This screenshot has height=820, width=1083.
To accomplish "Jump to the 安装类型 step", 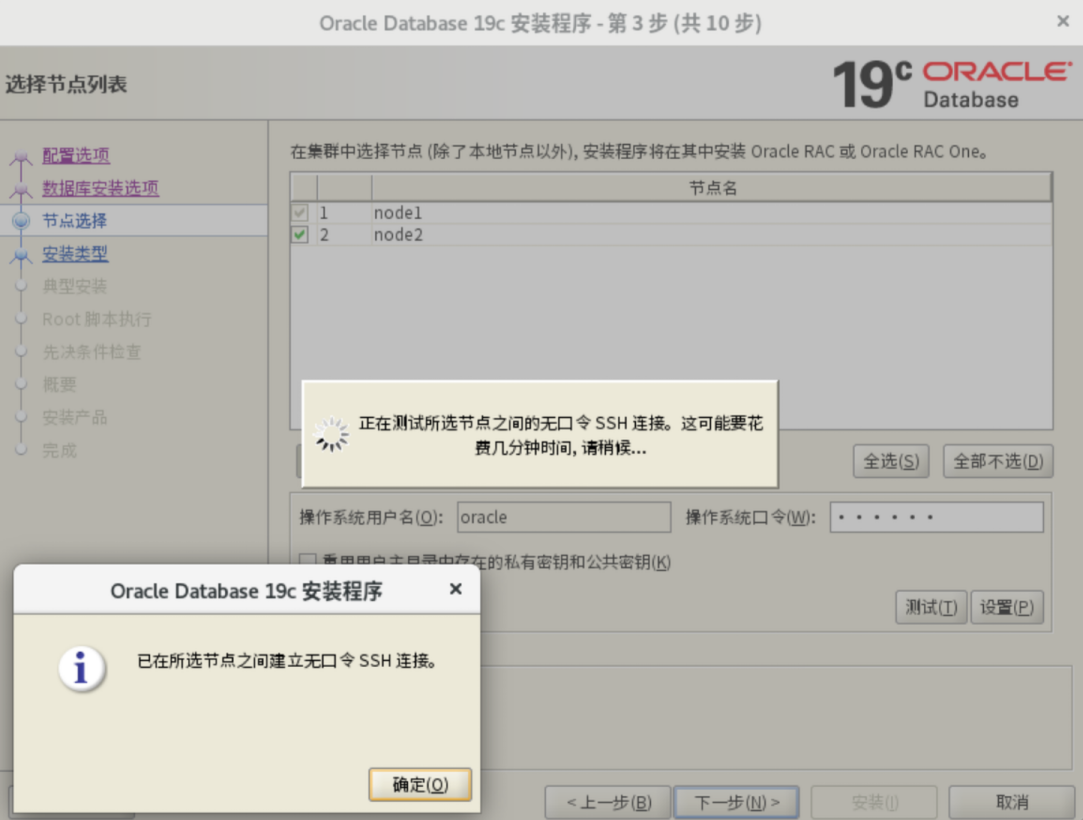I will [x=75, y=254].
